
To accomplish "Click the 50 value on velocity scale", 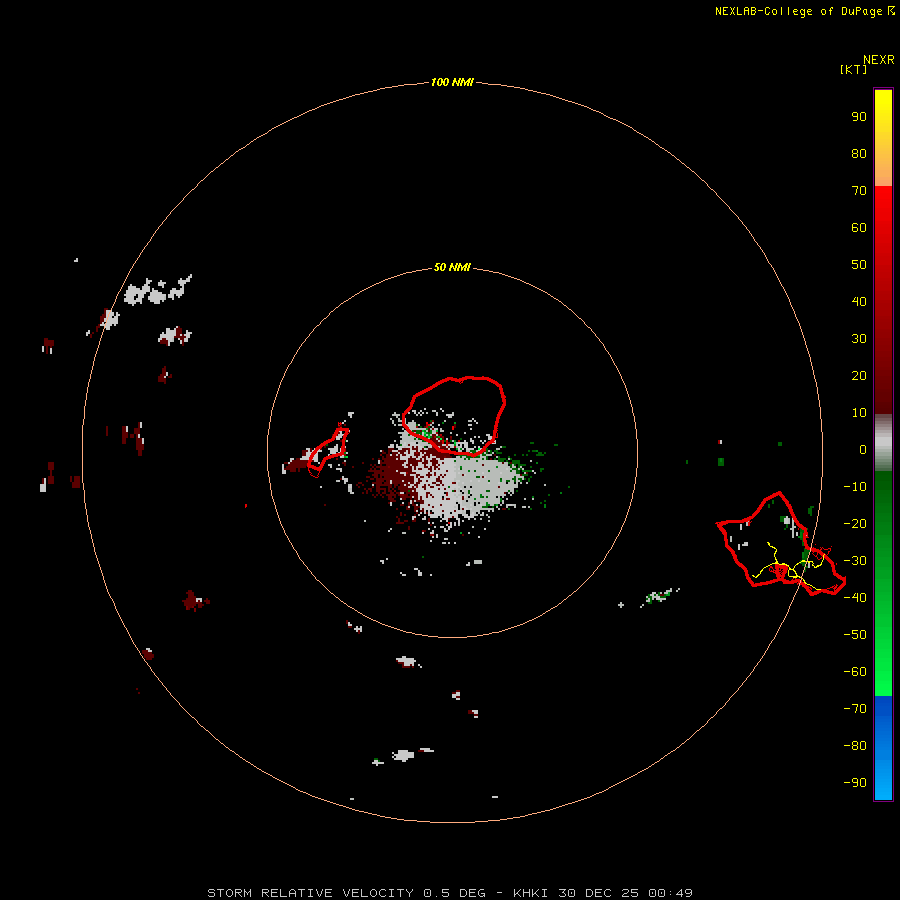I will click(859, 265).
